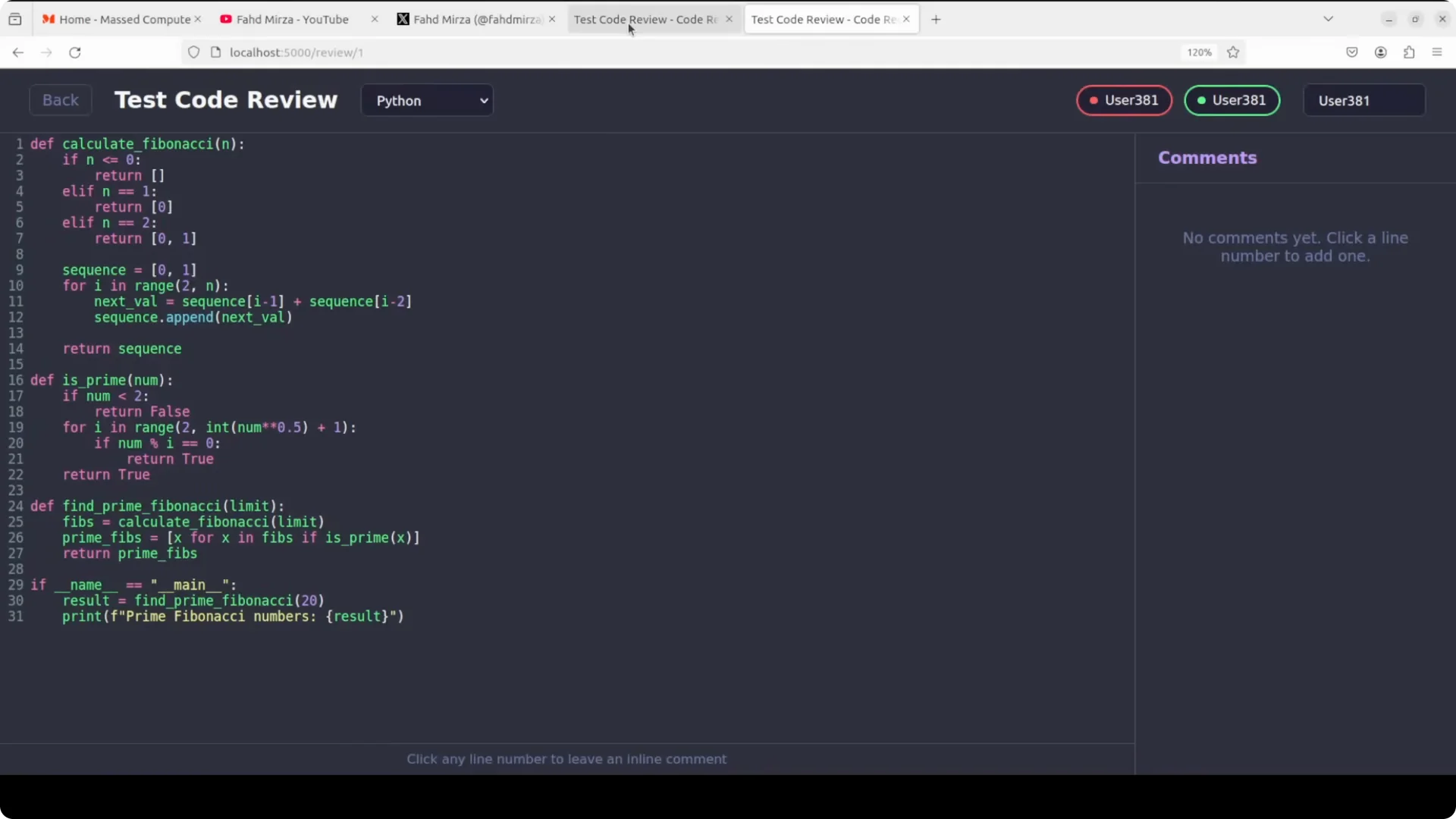Click 'def find_prime_fibonacci(limit):' code line
Viewport: 1456px width, 819px height.
pos(158,506)
